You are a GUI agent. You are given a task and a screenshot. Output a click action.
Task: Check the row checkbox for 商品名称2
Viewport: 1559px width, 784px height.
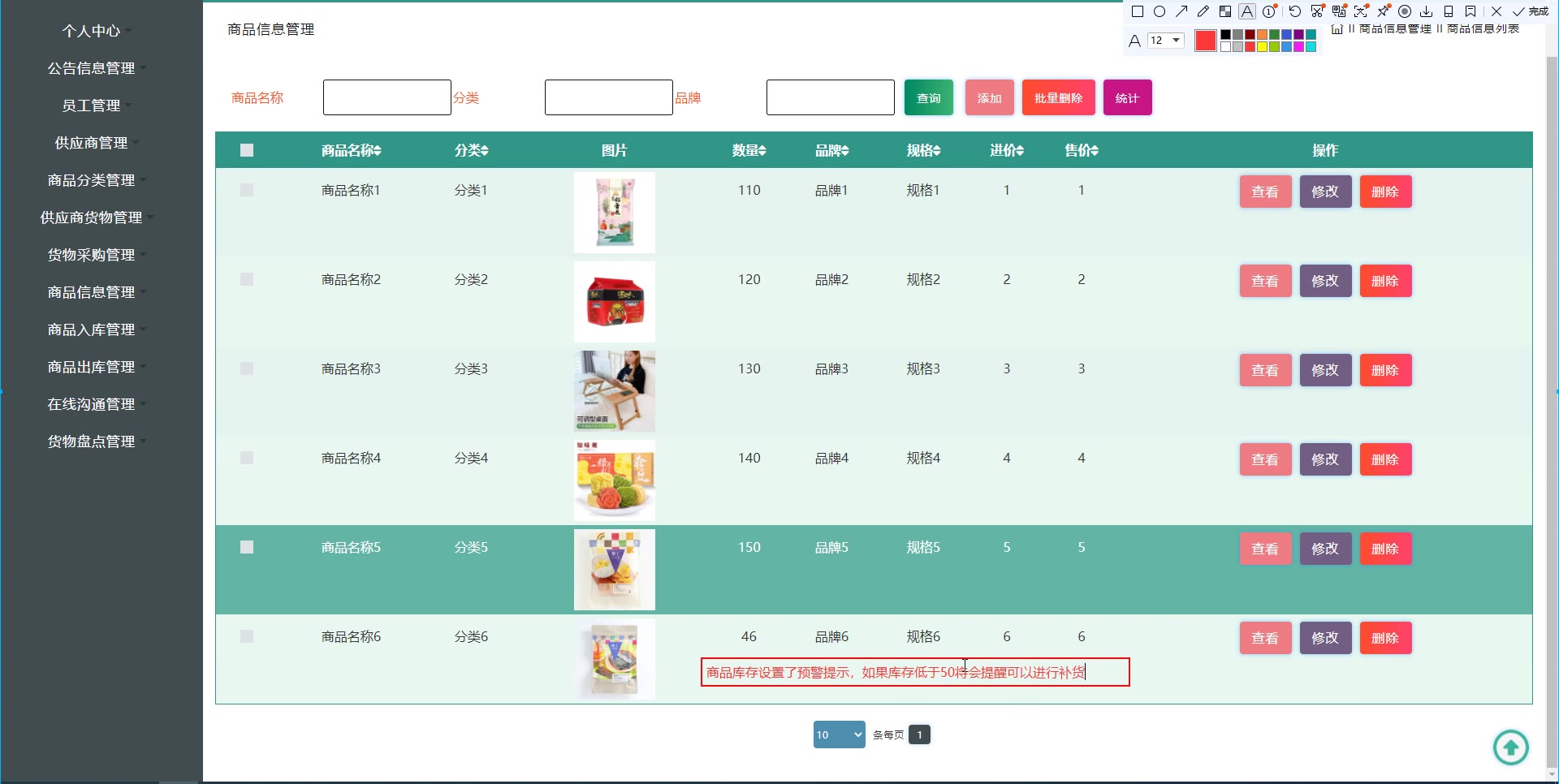pos(247,279)
